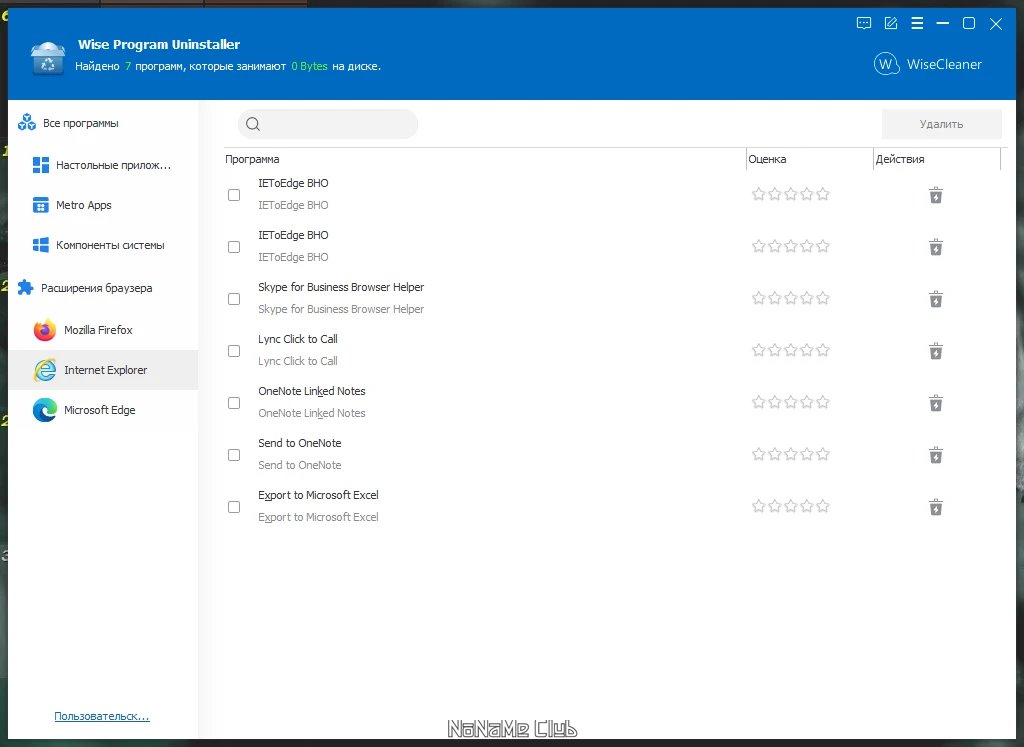Select the OneNote Linked Notes checkbox
This screenshot has width=1024, height=747.
click(x=234, y=403)
